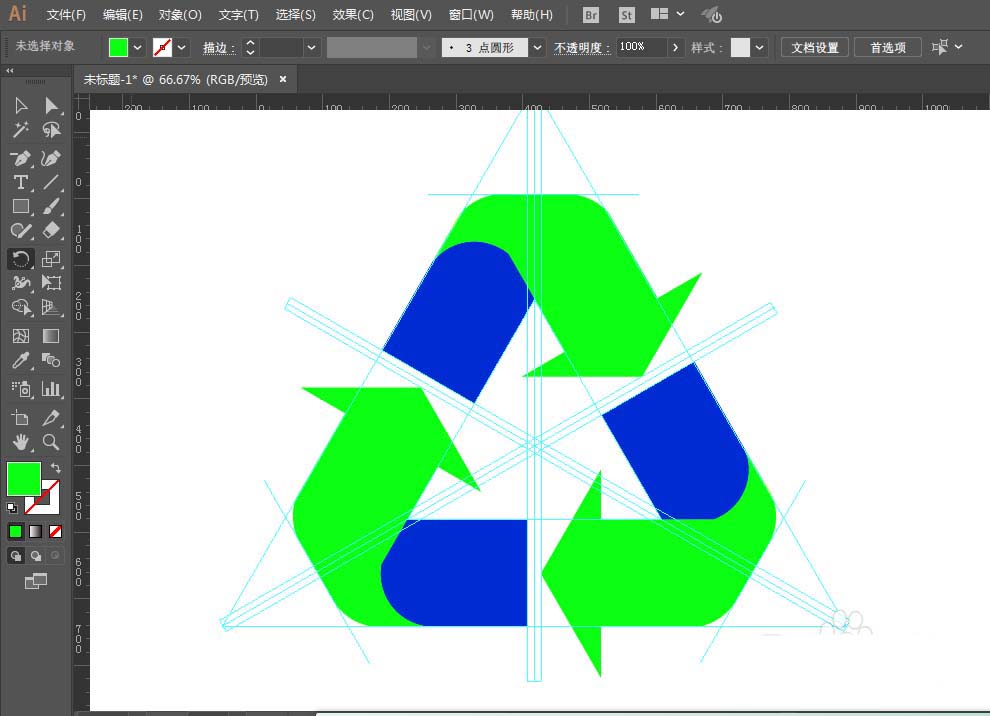
Task: Expand the stroke weight dropdown
Action: pos(311,47)
